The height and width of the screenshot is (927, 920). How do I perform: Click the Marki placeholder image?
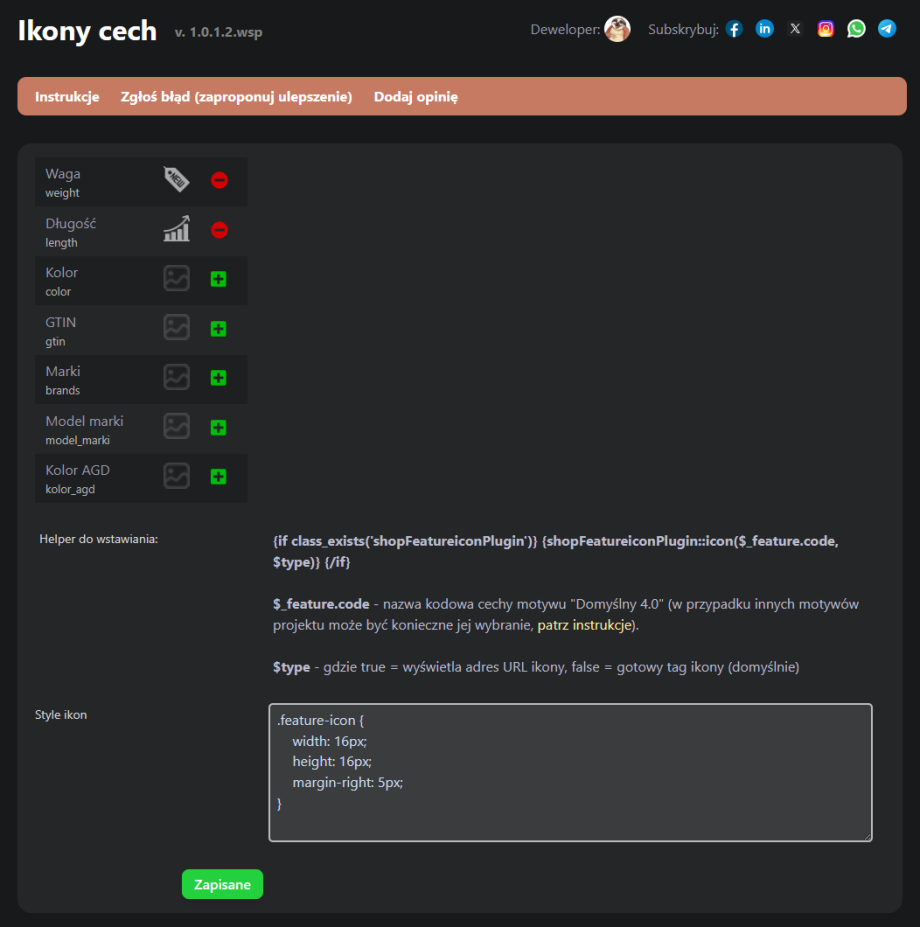176,378
